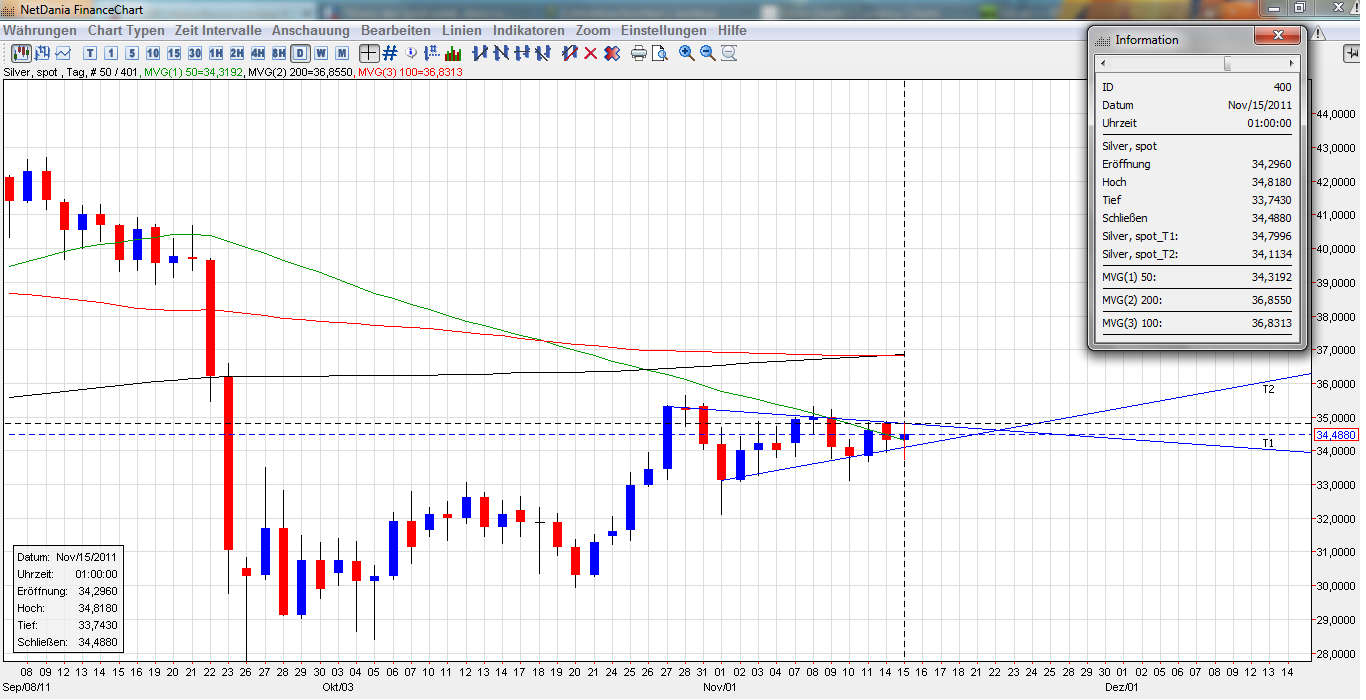Screen dimensions: 1366x700
Task: Select the 1H interval
Action: click(216, 53)
